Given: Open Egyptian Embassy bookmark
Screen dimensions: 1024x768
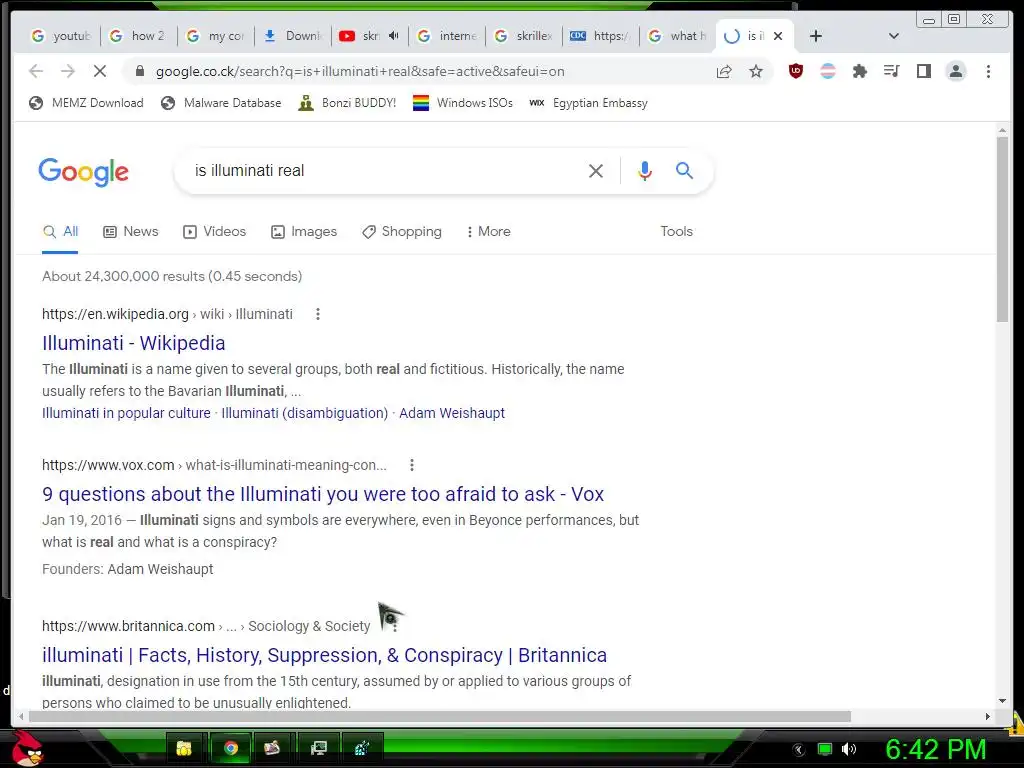Looking at the screenshot, I should pyautogui.click(x=588, y=103).
